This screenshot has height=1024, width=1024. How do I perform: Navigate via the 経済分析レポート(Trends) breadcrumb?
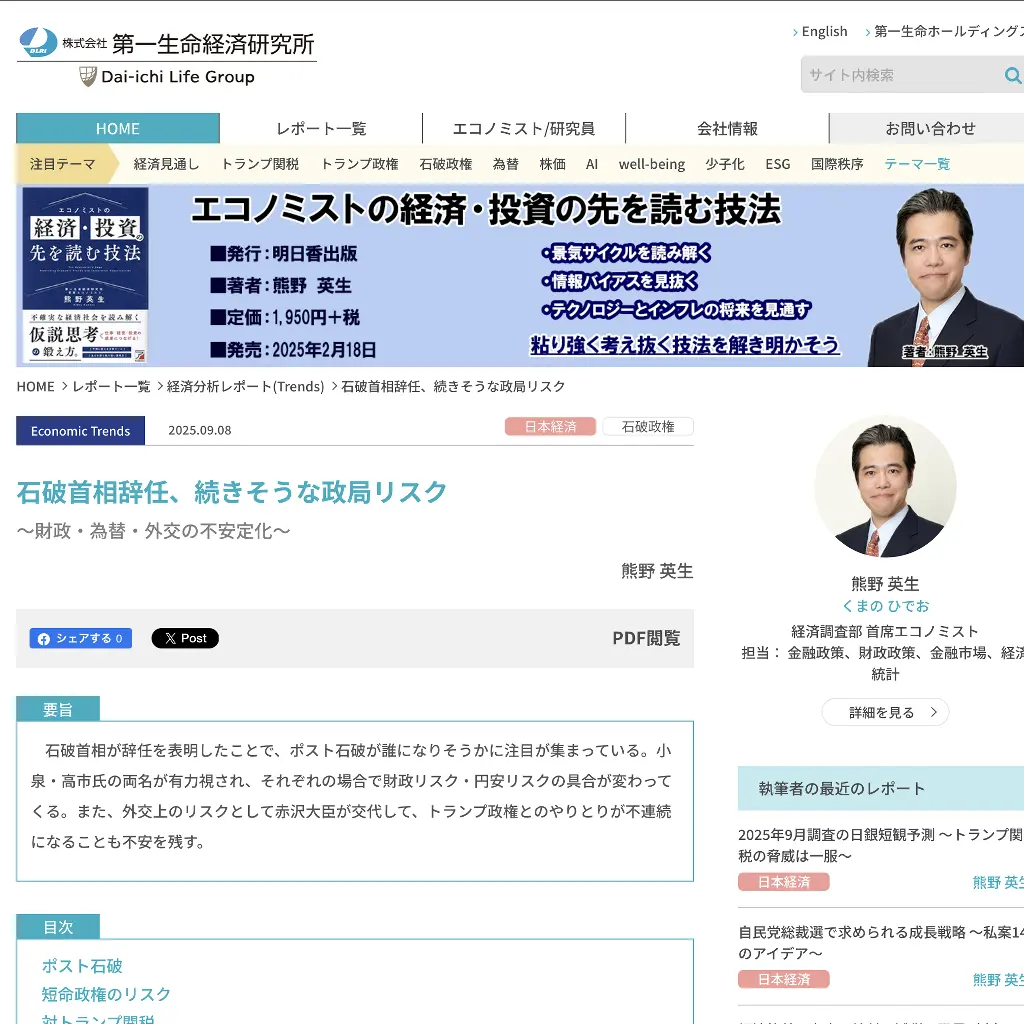tap(245, 386)
